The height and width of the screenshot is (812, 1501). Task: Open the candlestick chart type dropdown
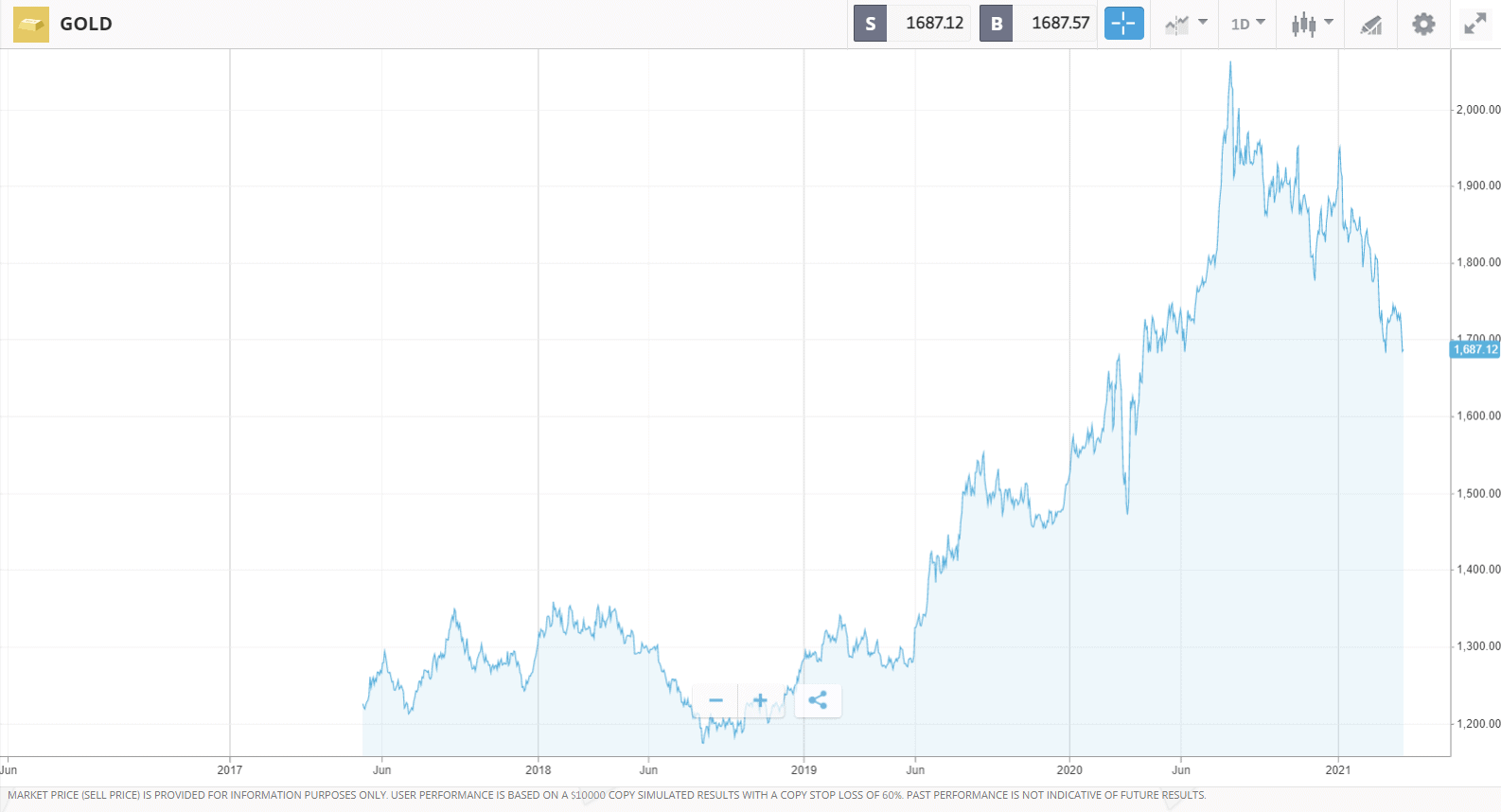click(x=1313, y=24)
